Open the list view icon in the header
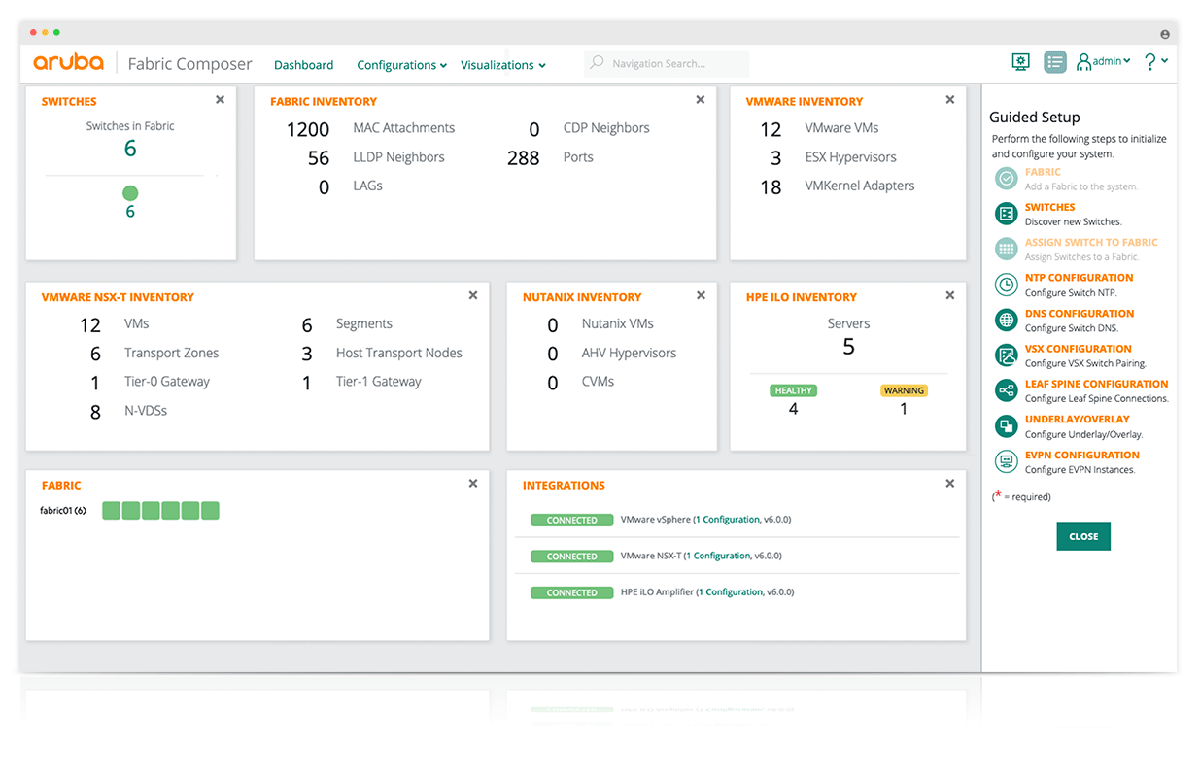 (x=1055, y=61)
